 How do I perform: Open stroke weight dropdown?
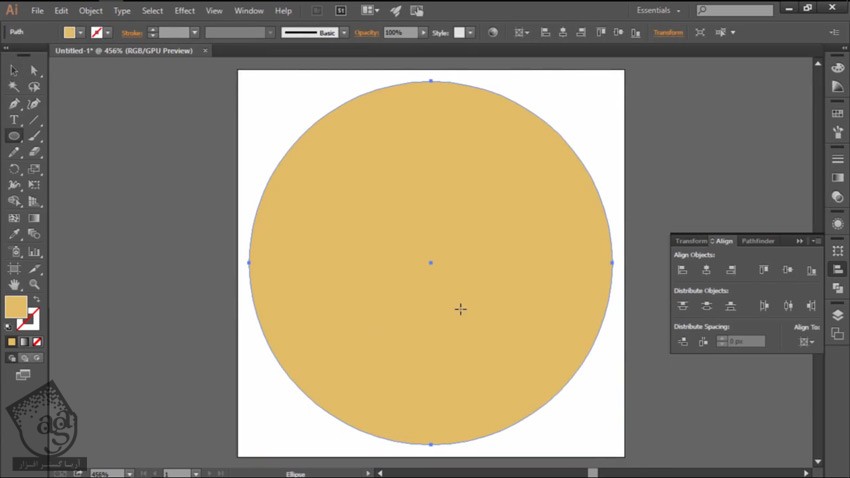[x=195, y=33]
